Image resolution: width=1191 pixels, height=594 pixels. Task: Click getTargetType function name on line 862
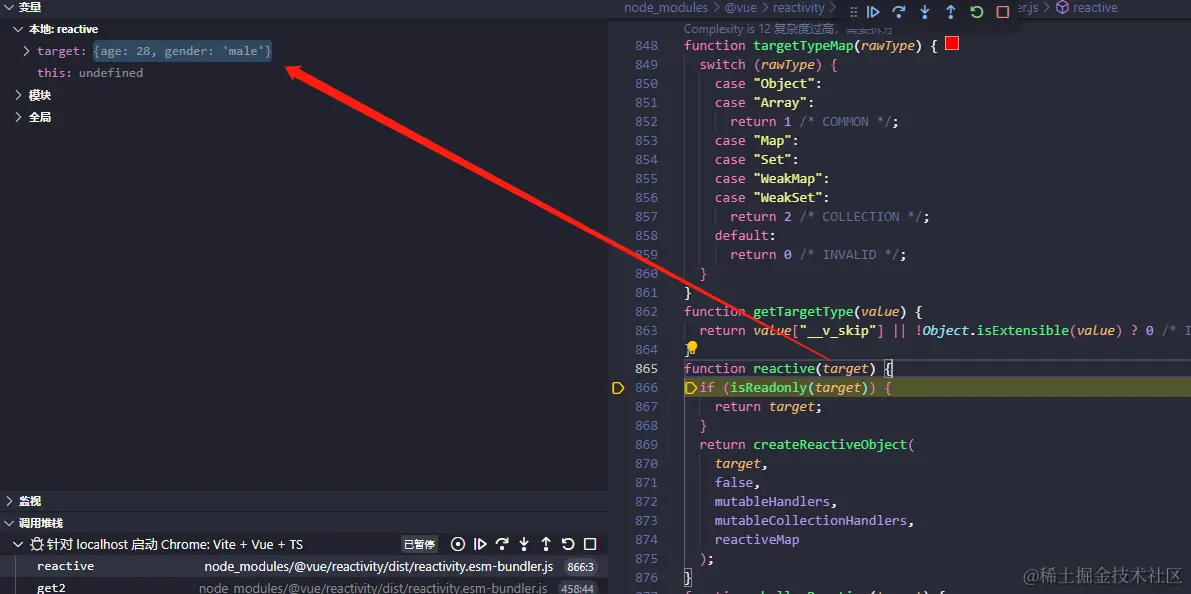(x=802, y=311)
